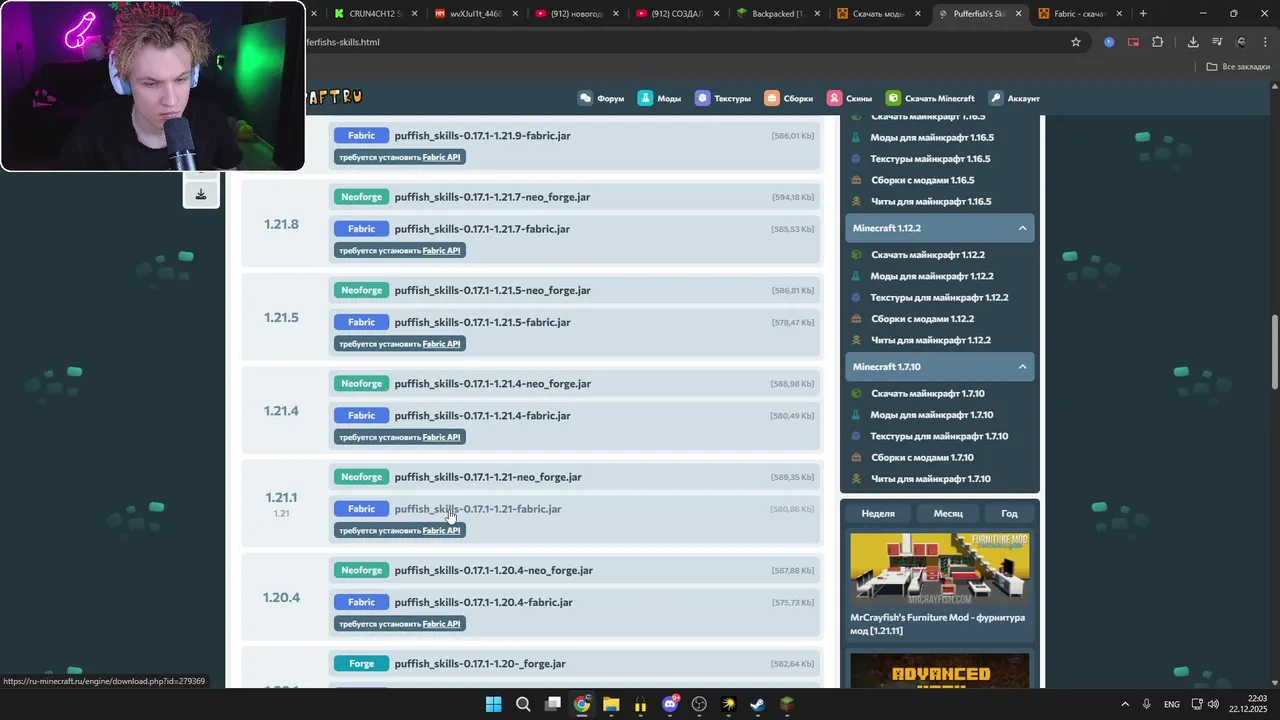Open the Windows Start menu

493,704
